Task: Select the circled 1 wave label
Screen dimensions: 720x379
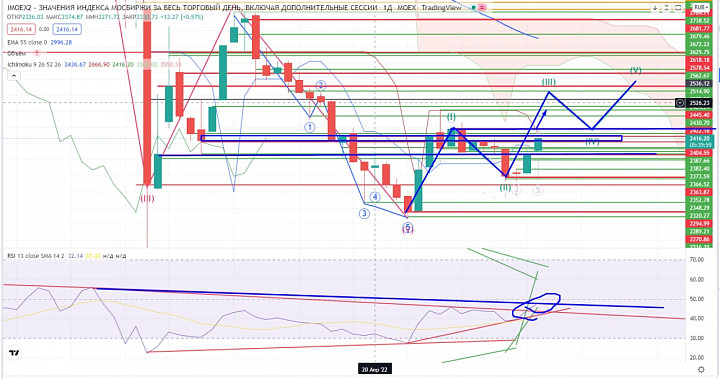Action: [x=310, y=127]
